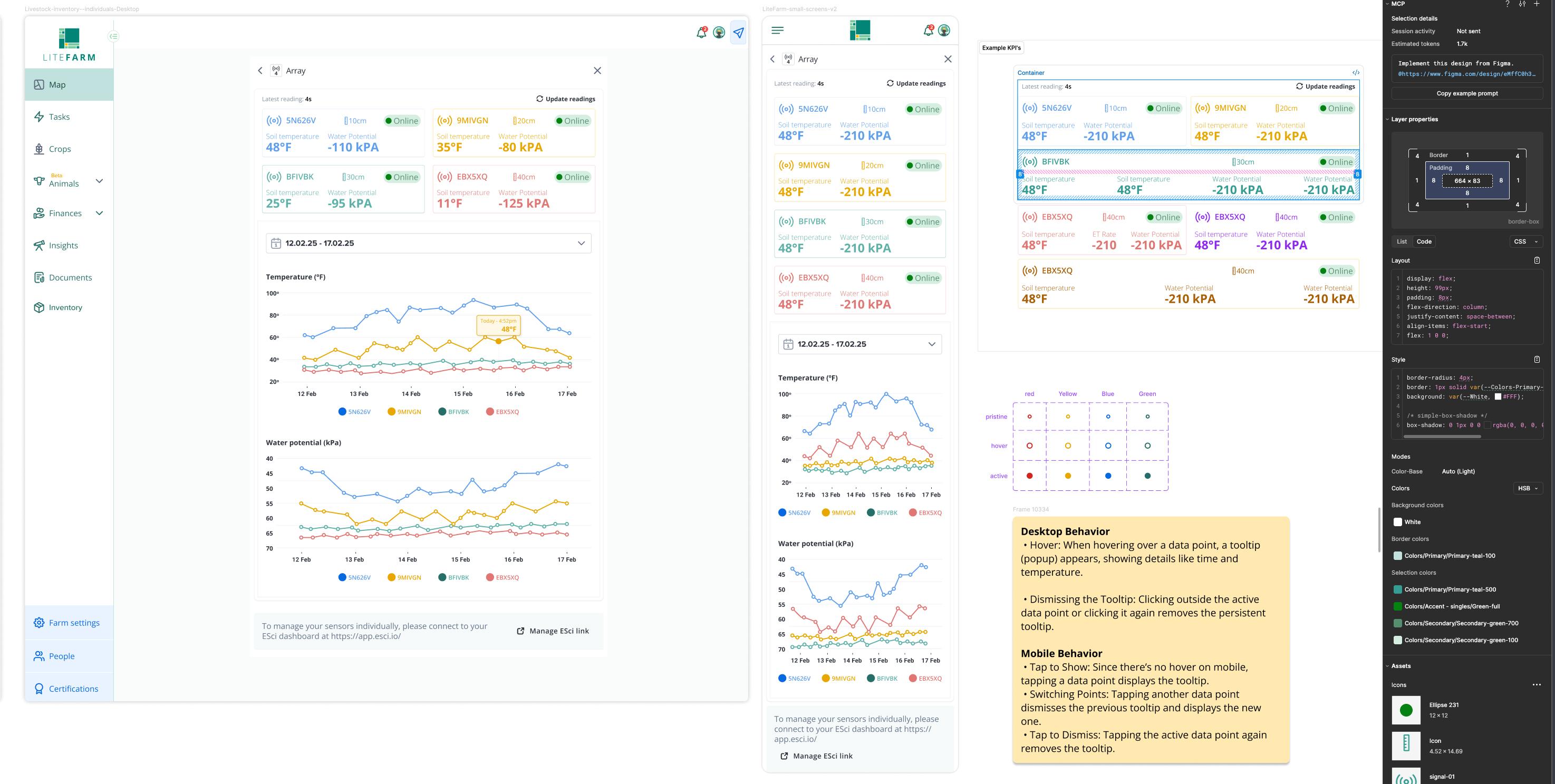Click the plus icon in MCP panel
The height and width of the screenshot is (784, 1555).
coord(1537,4)
